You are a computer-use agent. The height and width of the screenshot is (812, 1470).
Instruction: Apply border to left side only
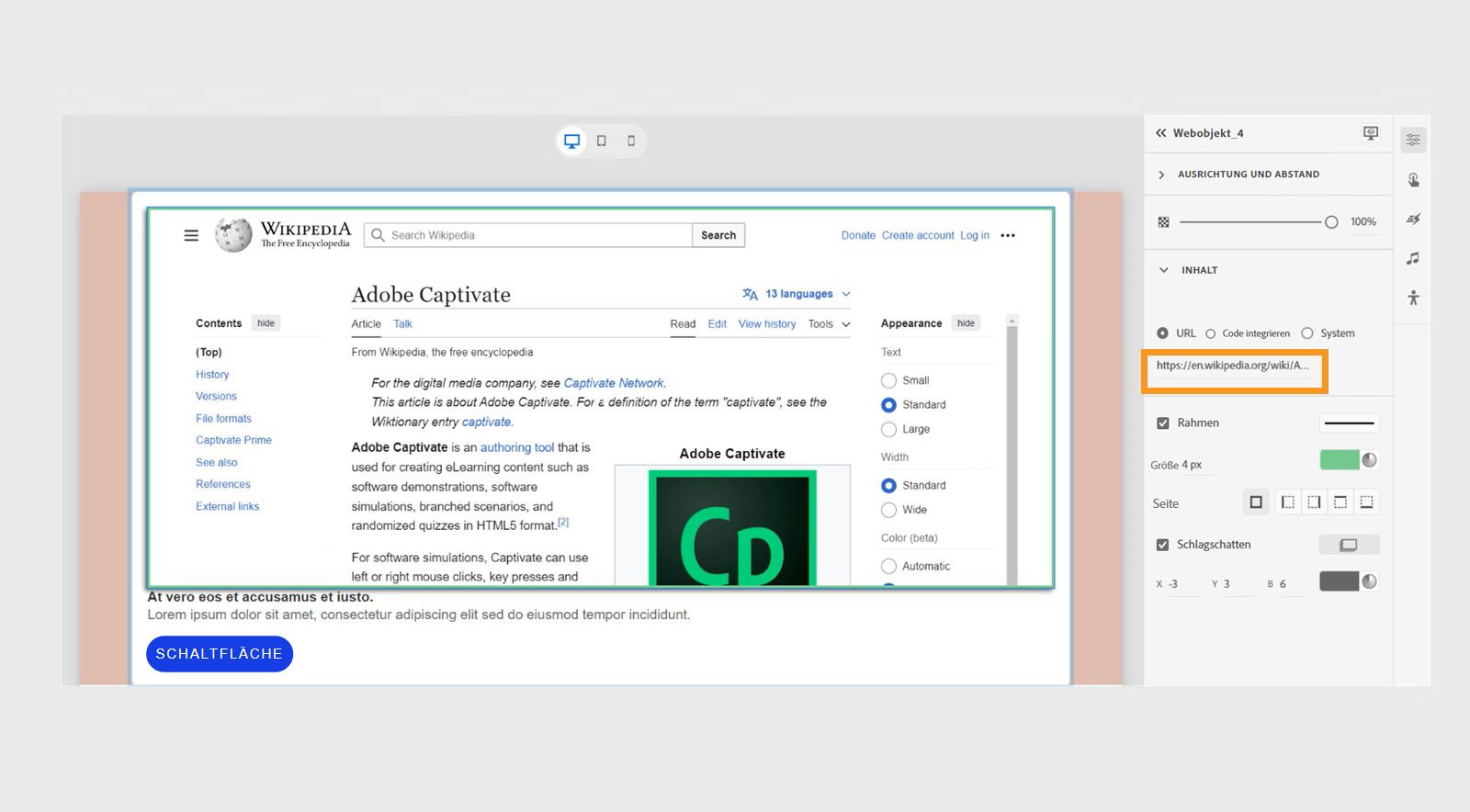[1288, 502]
